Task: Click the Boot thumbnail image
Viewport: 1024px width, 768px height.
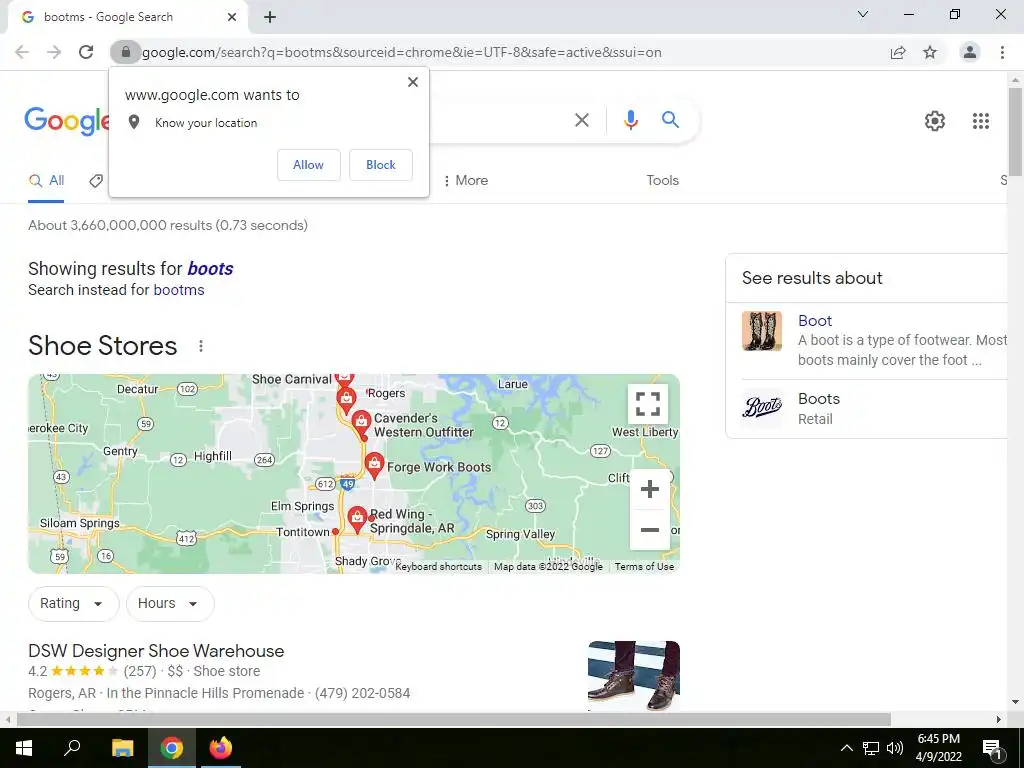Action: pyautogui.click(x=761, y=331)
